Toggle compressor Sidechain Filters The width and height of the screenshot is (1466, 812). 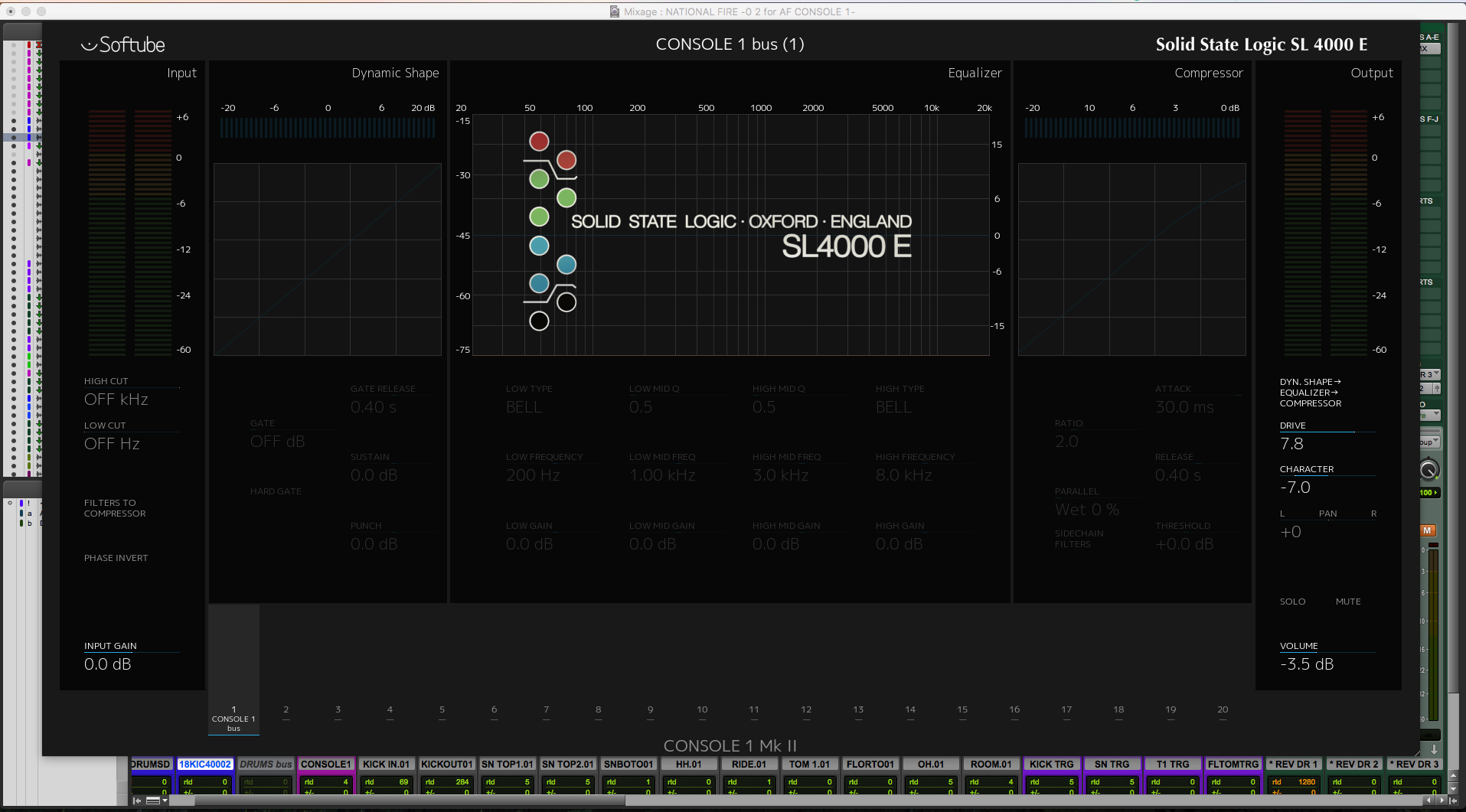click(1079, 539)
